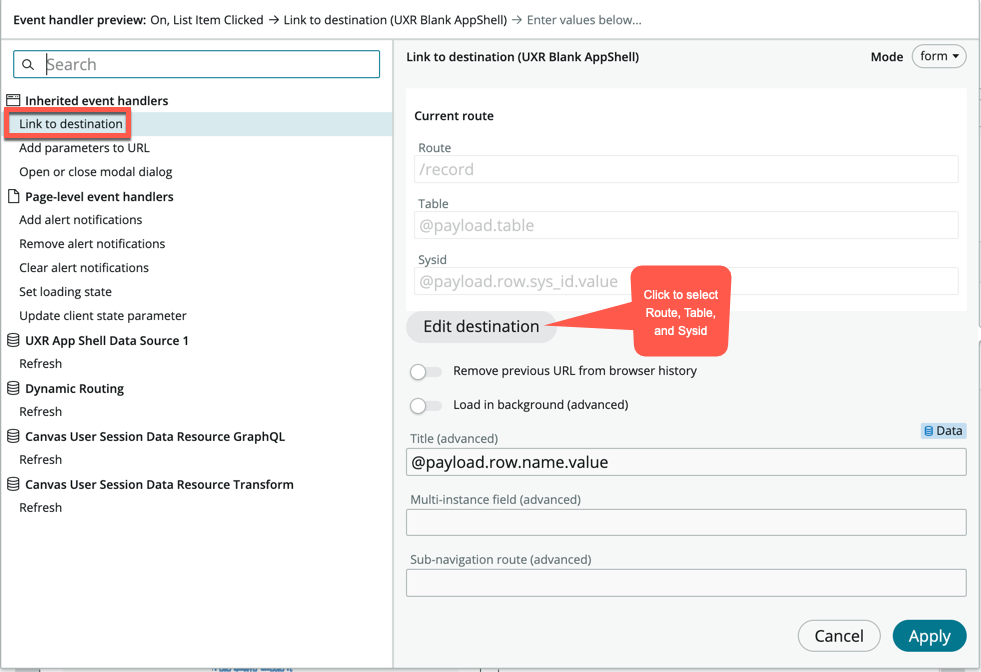Click the Title field containing @payload.row.name.value
The height and width of the screenshot is (672, 981).
pyautogui.click(x=686, y=461)
